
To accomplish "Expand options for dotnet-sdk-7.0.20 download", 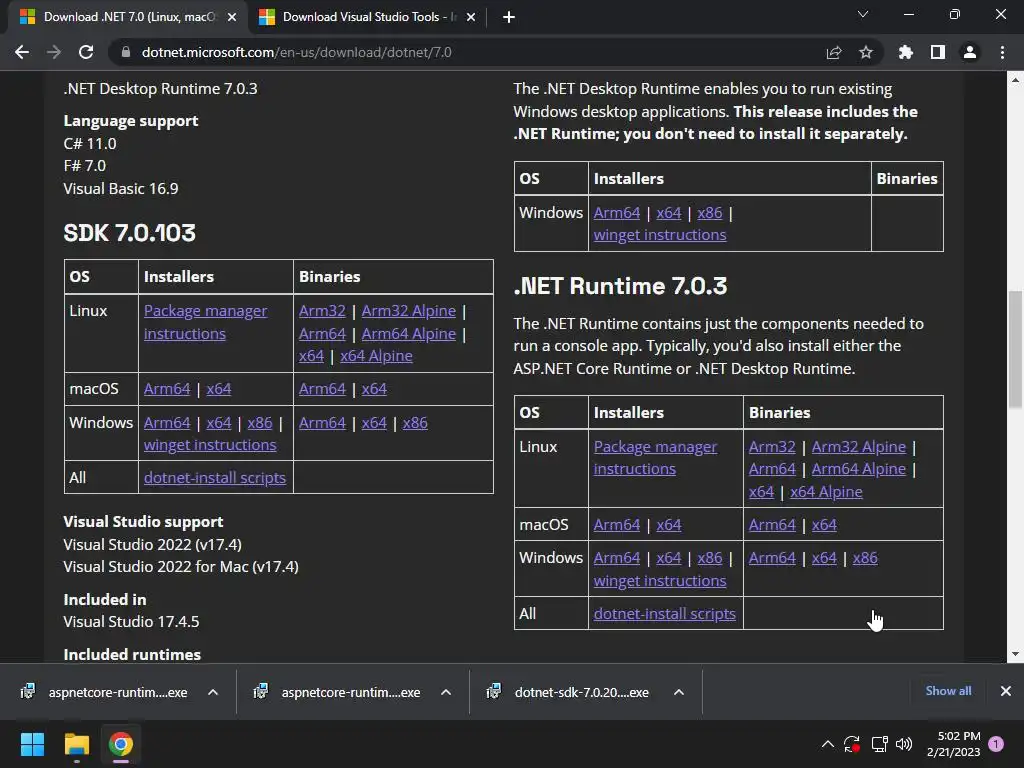I will point(679,692).
